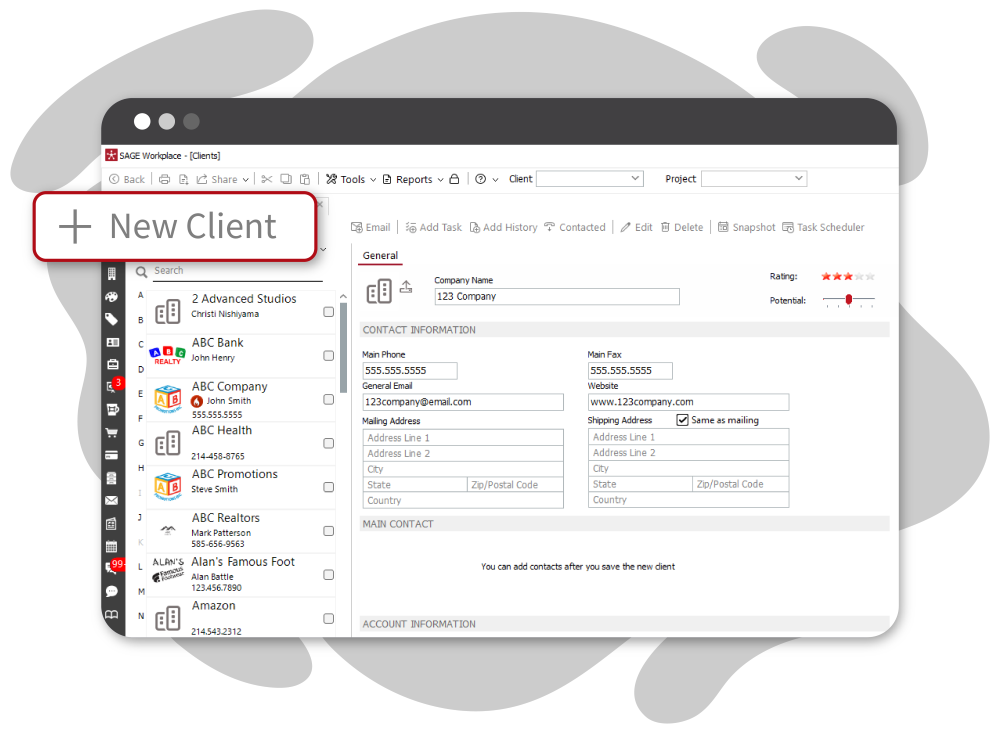Viewport: 1000px width, 733px height.
Task: Click the Help question mark icon
Action: [x=481, y=179]
